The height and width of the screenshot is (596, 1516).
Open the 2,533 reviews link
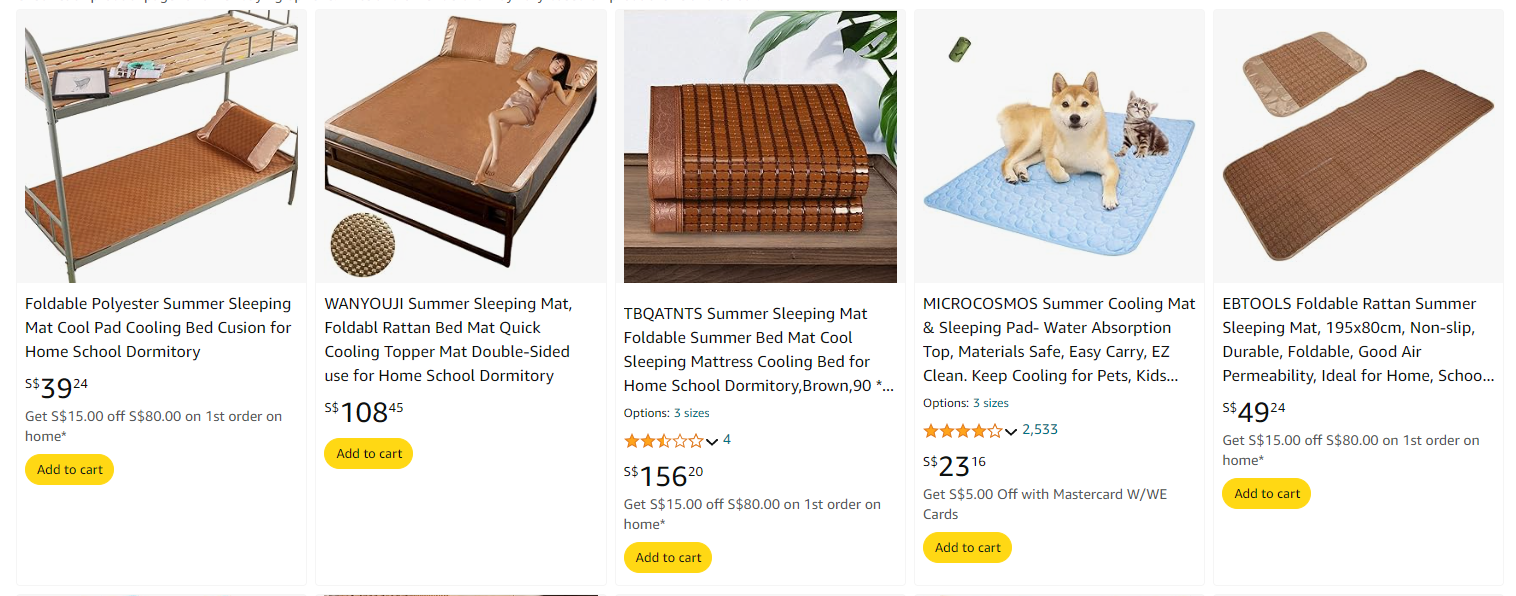1040,430
